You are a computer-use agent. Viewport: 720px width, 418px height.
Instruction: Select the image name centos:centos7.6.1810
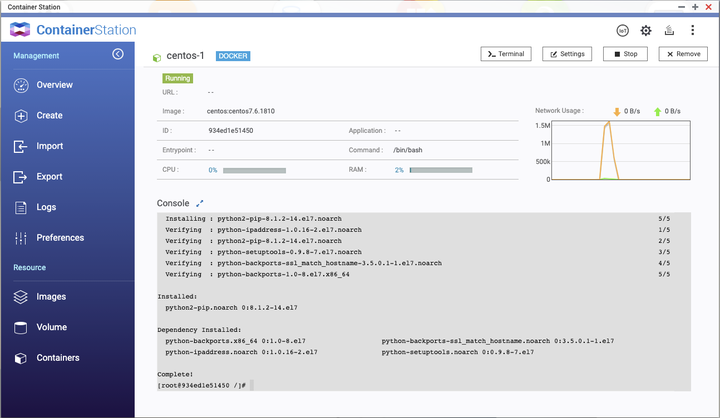[x=241, y=111]
